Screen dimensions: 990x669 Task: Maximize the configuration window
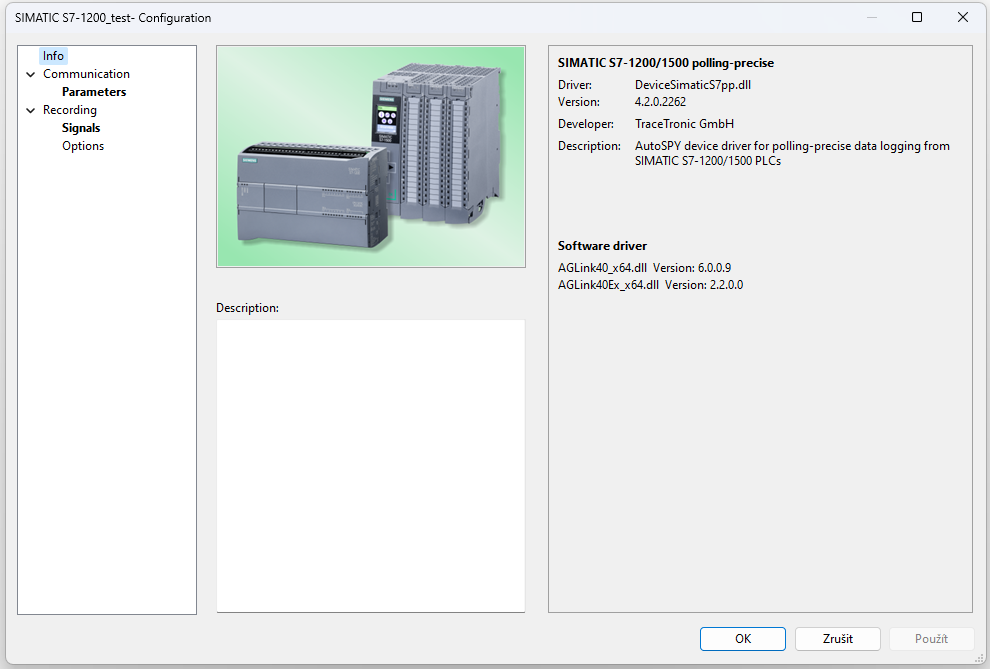[x=917, y=17]
